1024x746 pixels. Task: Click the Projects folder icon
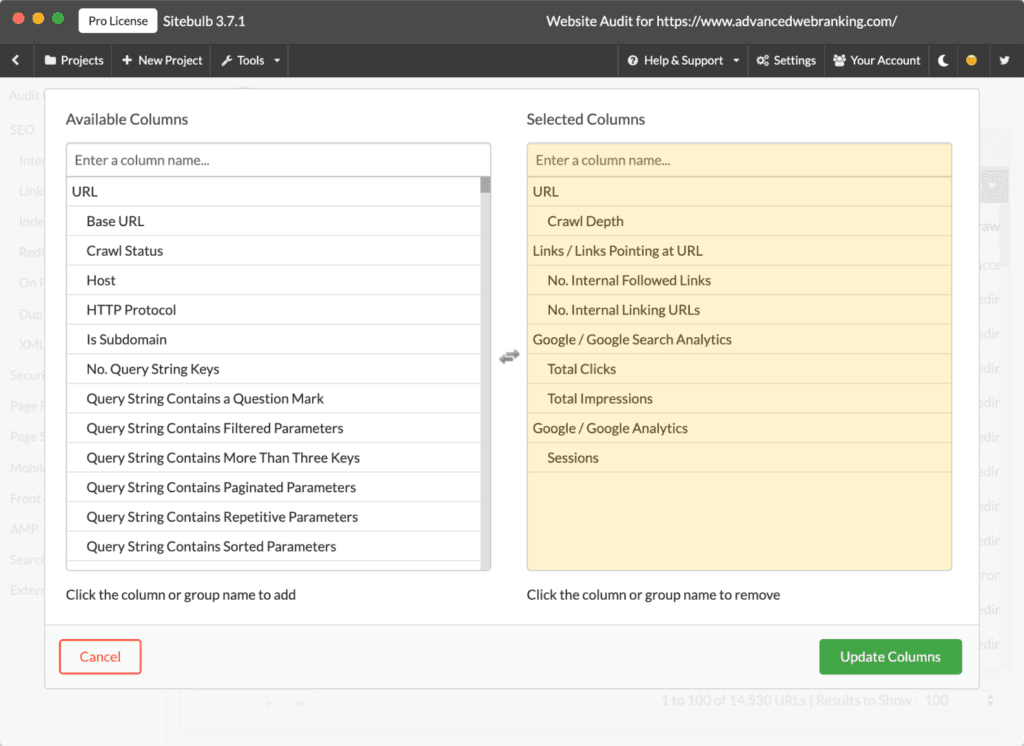coord(50,60)
